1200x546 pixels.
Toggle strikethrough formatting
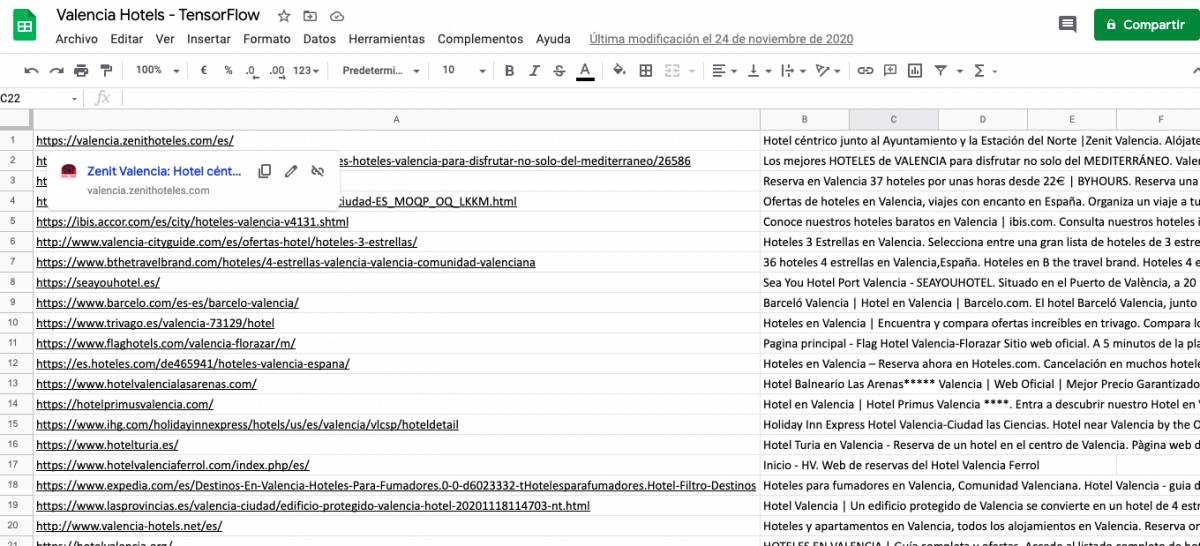pos(559,71)
